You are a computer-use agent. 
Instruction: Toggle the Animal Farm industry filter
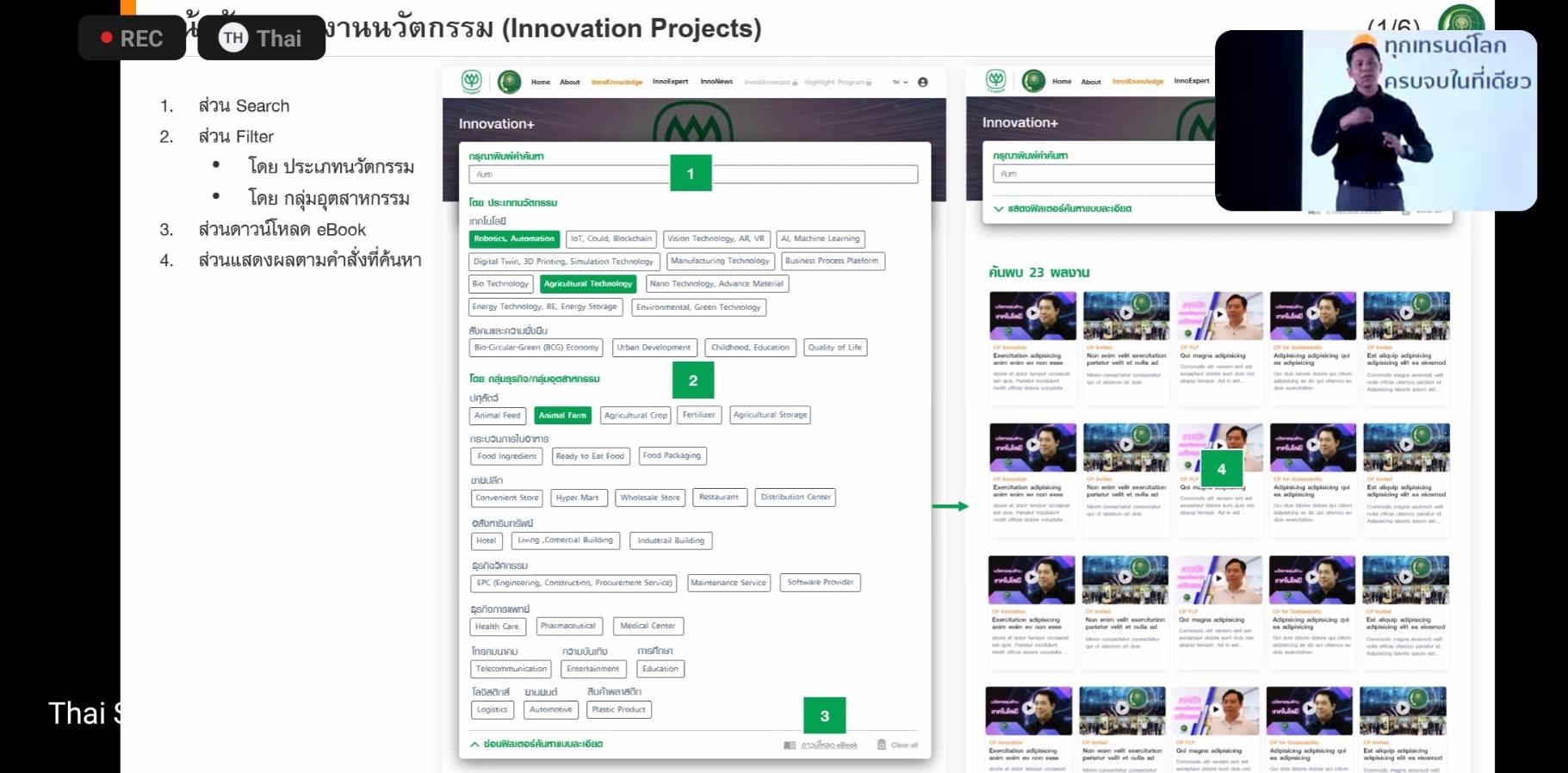562,415
